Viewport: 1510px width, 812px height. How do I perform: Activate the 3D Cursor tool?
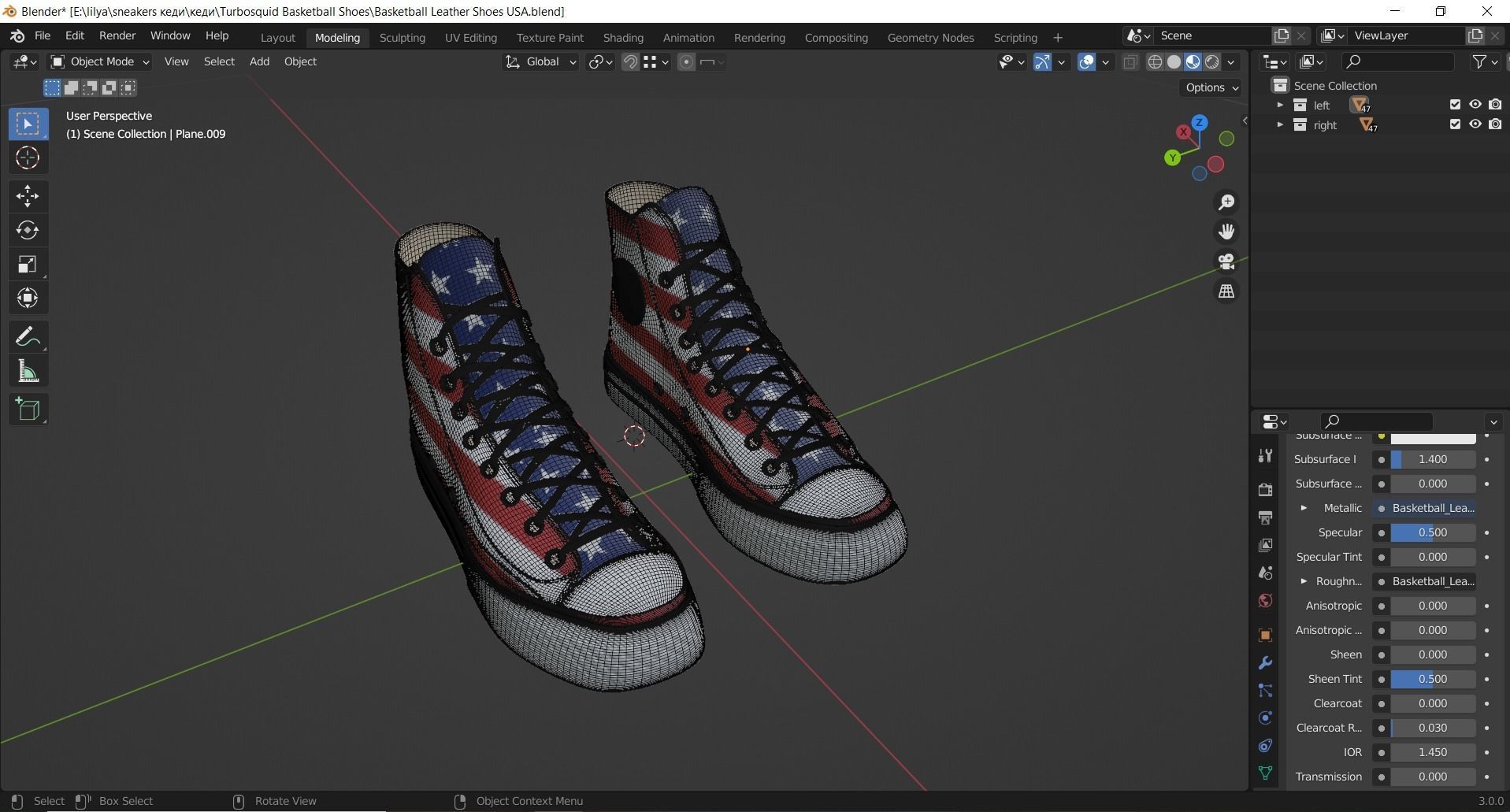(x=28, y=158)
